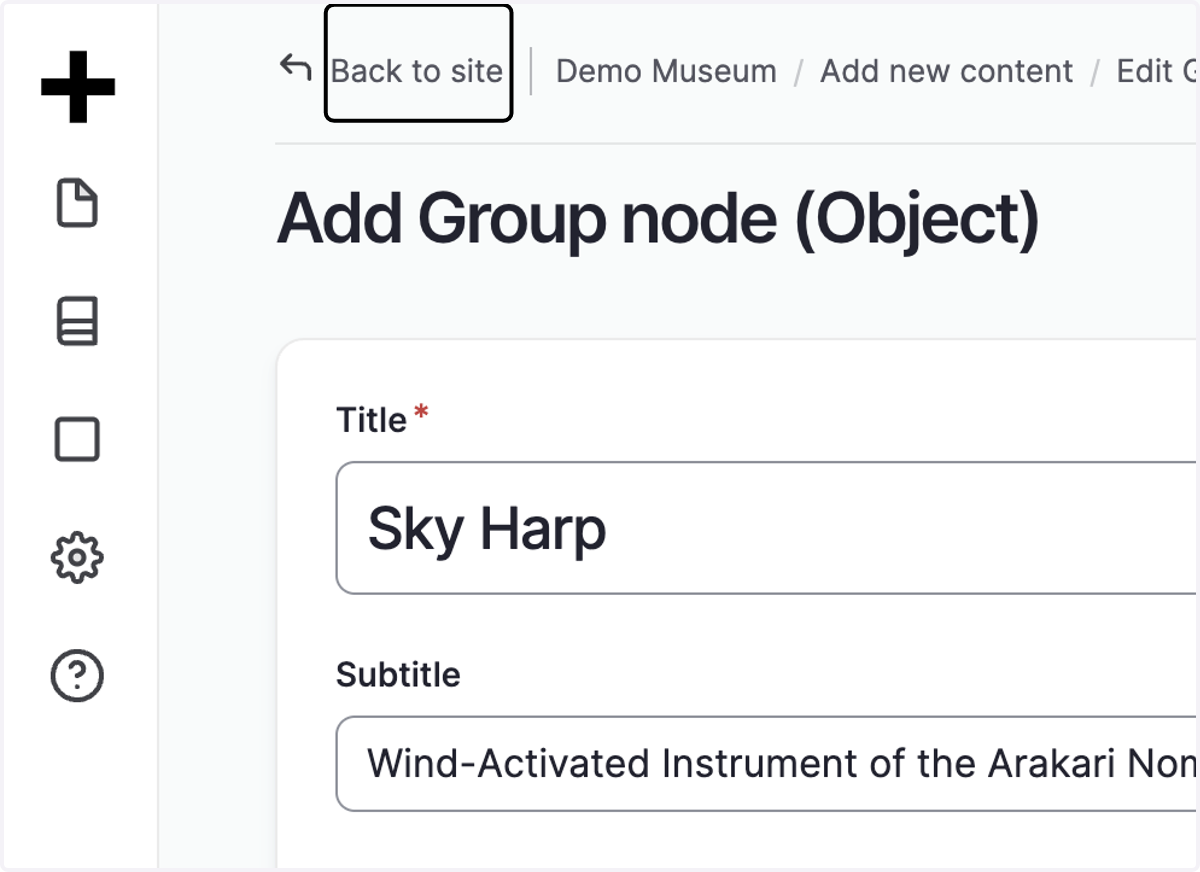This screenshot has width=1200, height=872.
Task: Go to Demo Museum breadcrumb
Action: point(666,71)
